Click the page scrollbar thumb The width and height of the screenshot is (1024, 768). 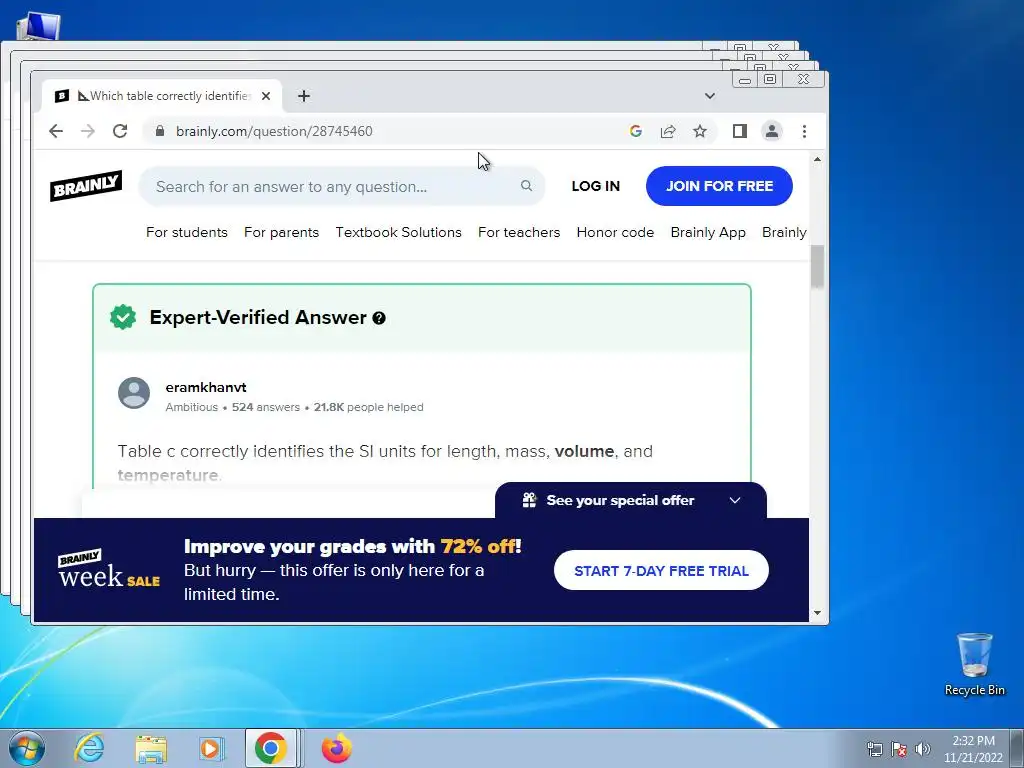[x=817, y=266]
